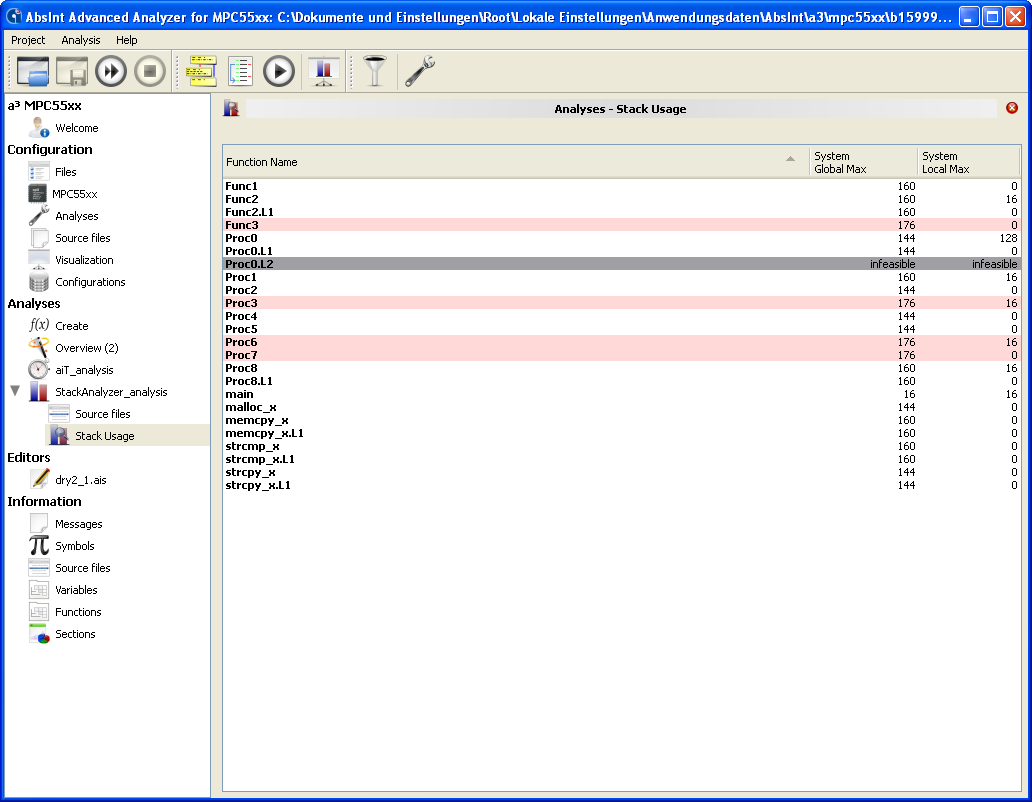This screenshot has width=1032, height=802.
Task: Select the memcpy_x.L1 row
Action: pyautogui.click(x=622, y=433)
